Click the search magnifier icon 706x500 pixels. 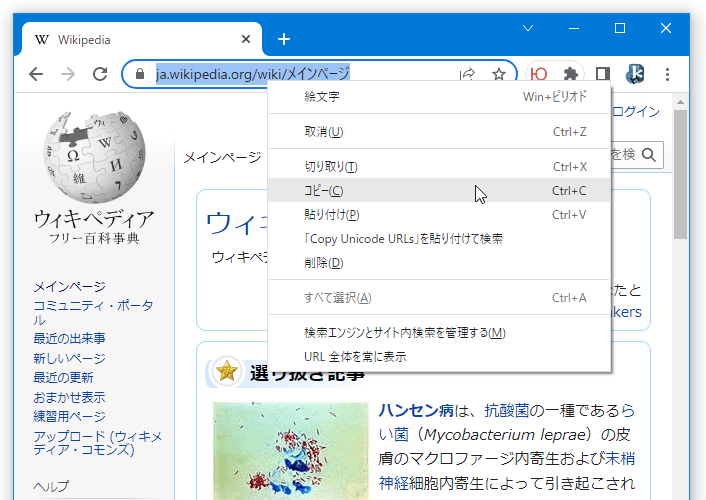click(649, 155)
